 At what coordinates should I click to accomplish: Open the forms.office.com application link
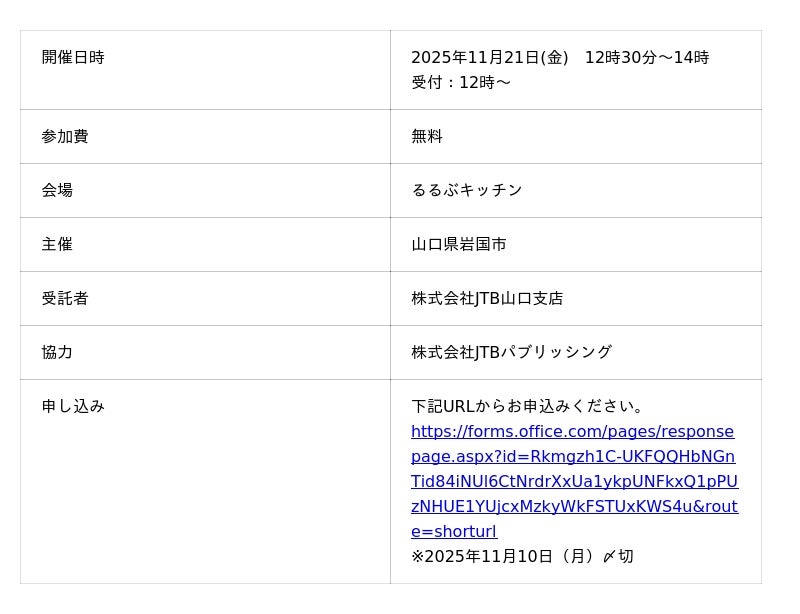pos(574,481)
